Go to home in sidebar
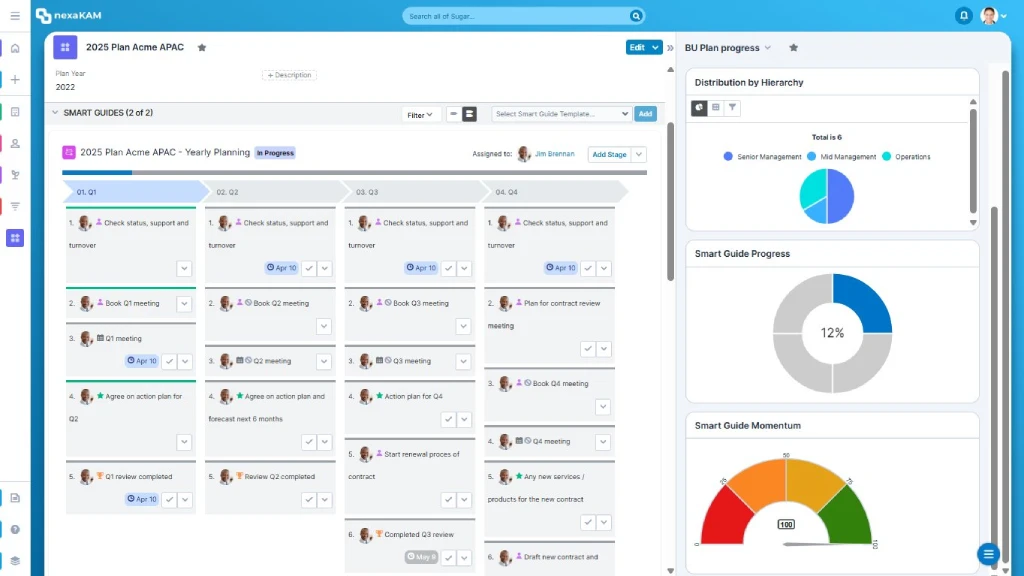The image size is (1024, 576). click(x=15, y=48)
